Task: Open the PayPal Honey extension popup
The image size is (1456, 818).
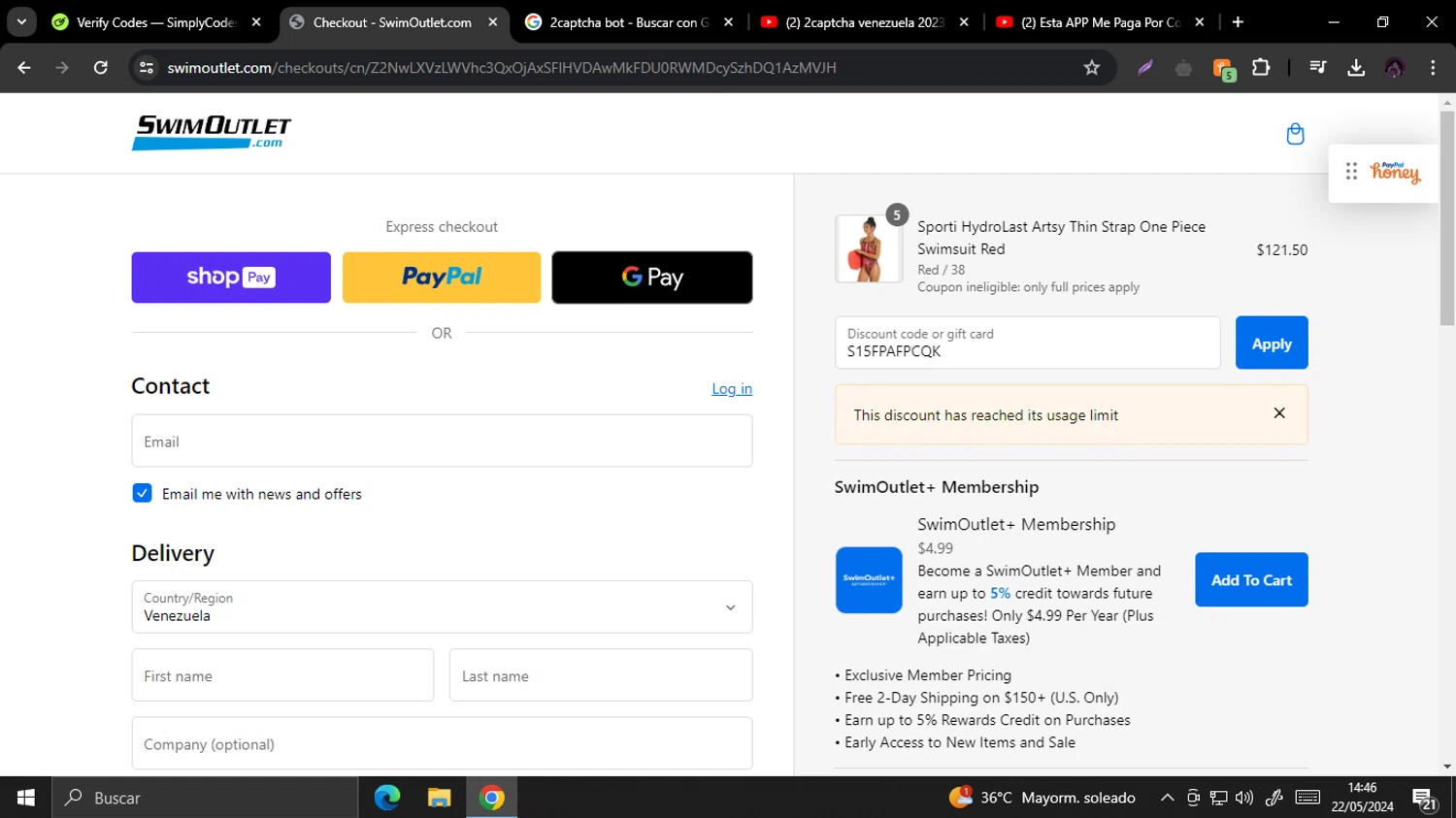Action: 1395,173
